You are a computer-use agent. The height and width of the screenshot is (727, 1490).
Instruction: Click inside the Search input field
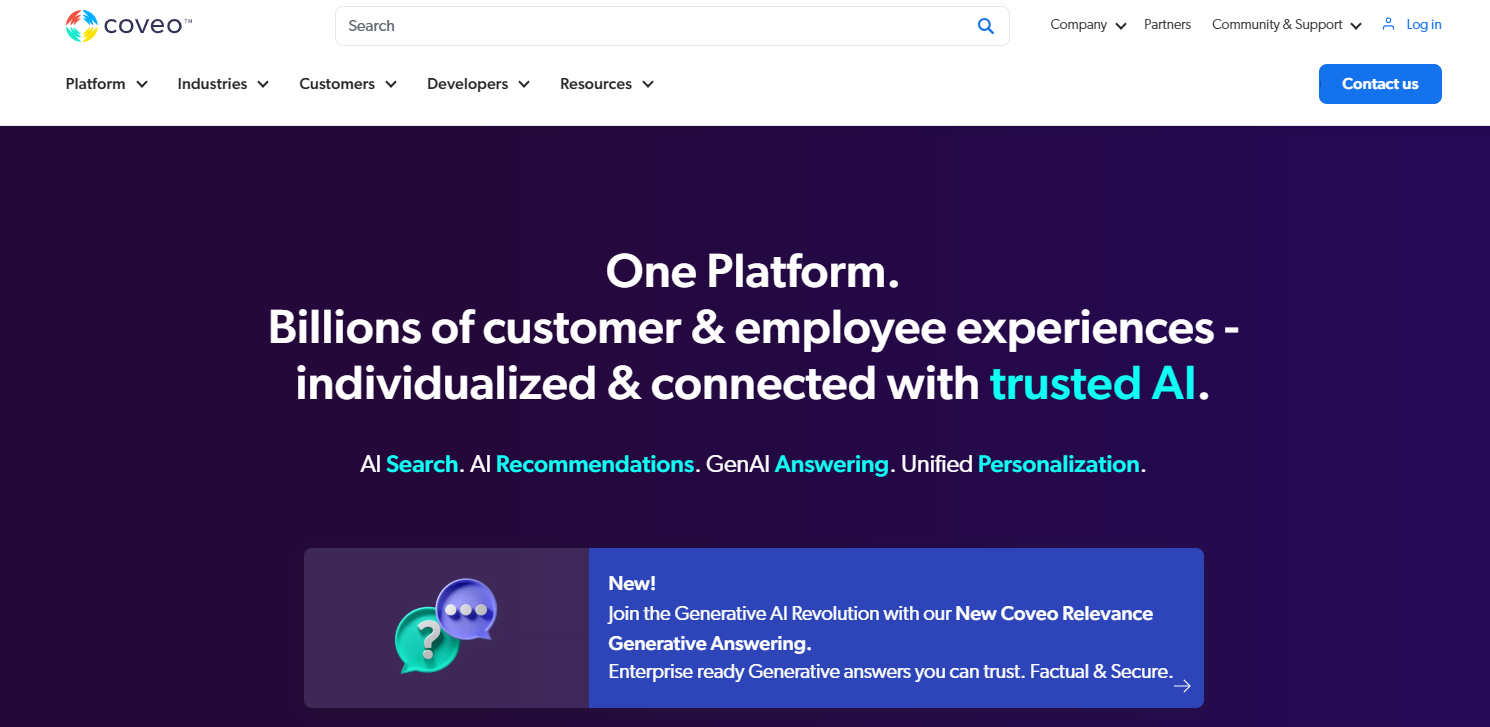click(x=600, y=25)
